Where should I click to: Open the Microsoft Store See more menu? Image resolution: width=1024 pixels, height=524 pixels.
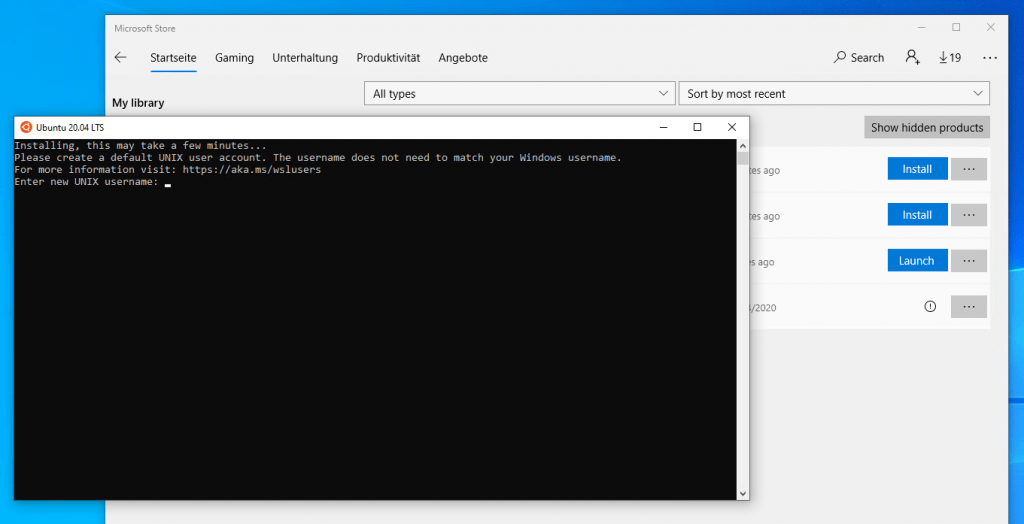(990, 57)
